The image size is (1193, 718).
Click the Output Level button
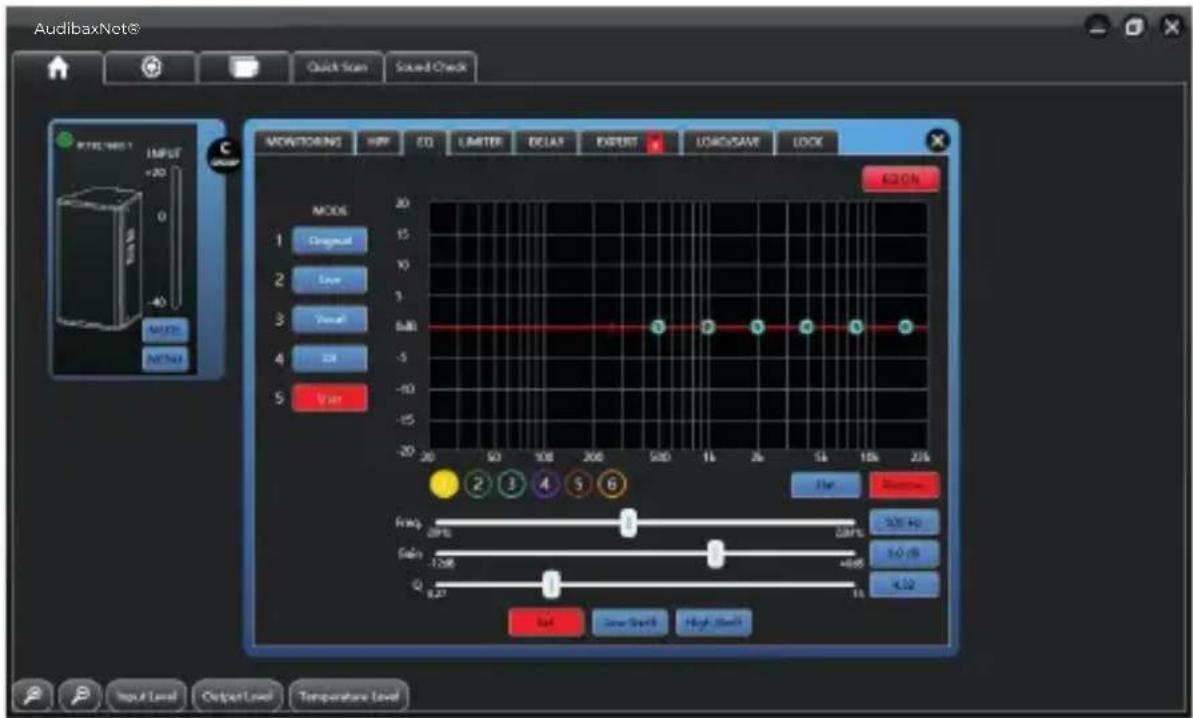point(237,696)
